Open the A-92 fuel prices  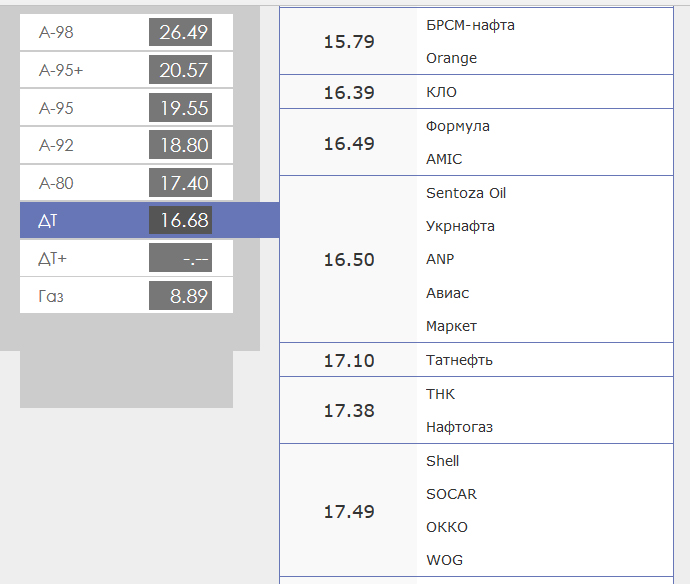(126, 146)
